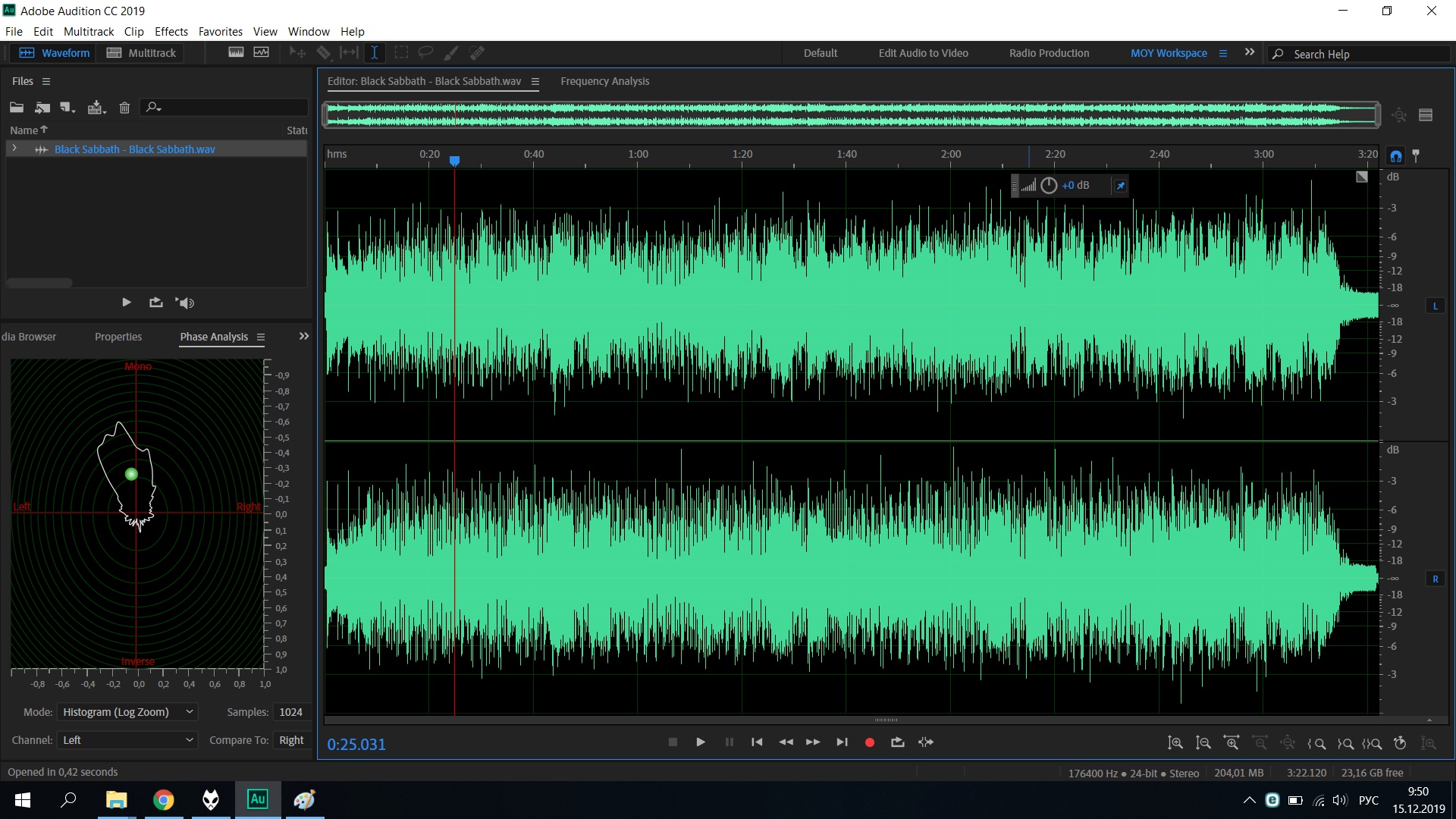Select the Razor tool
Viewport: 1456px width, 819px height.
[324, 52]
